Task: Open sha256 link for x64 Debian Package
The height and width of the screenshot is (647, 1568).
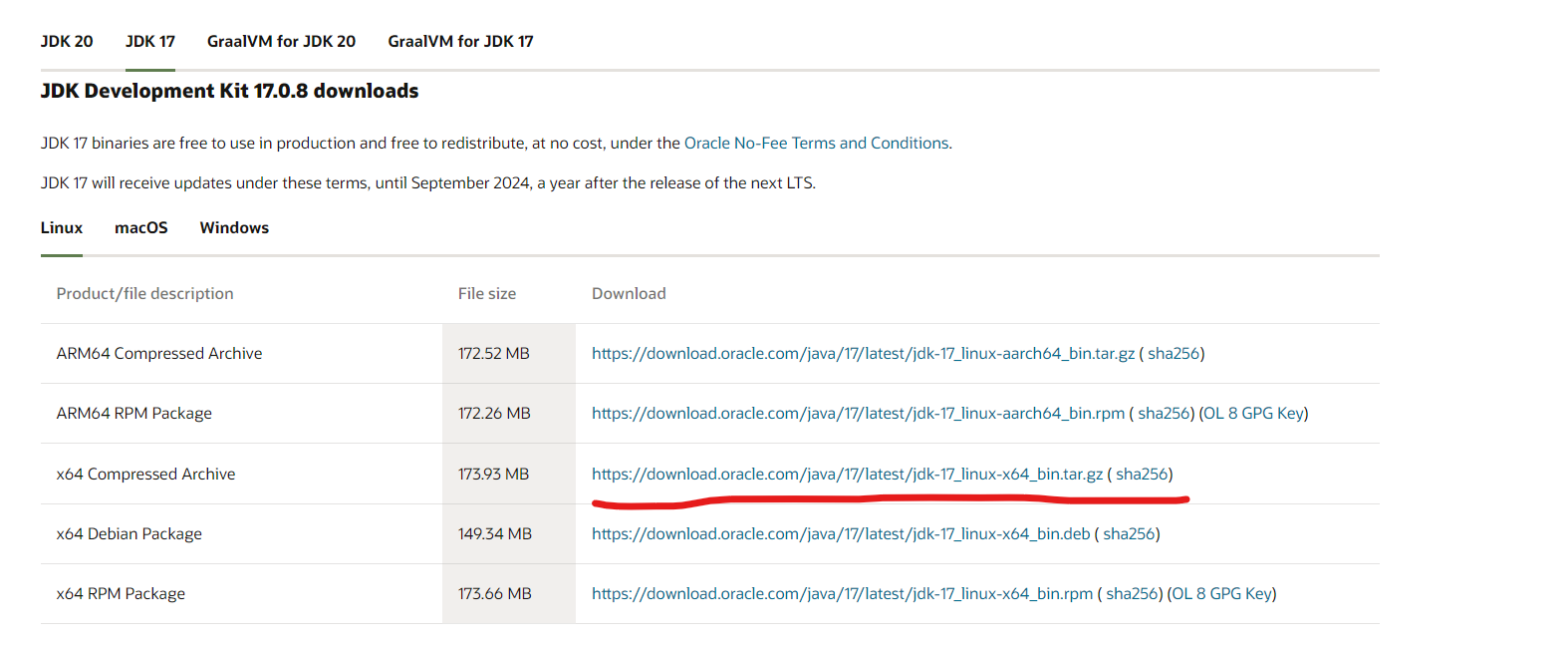Action: point(1129,533)
